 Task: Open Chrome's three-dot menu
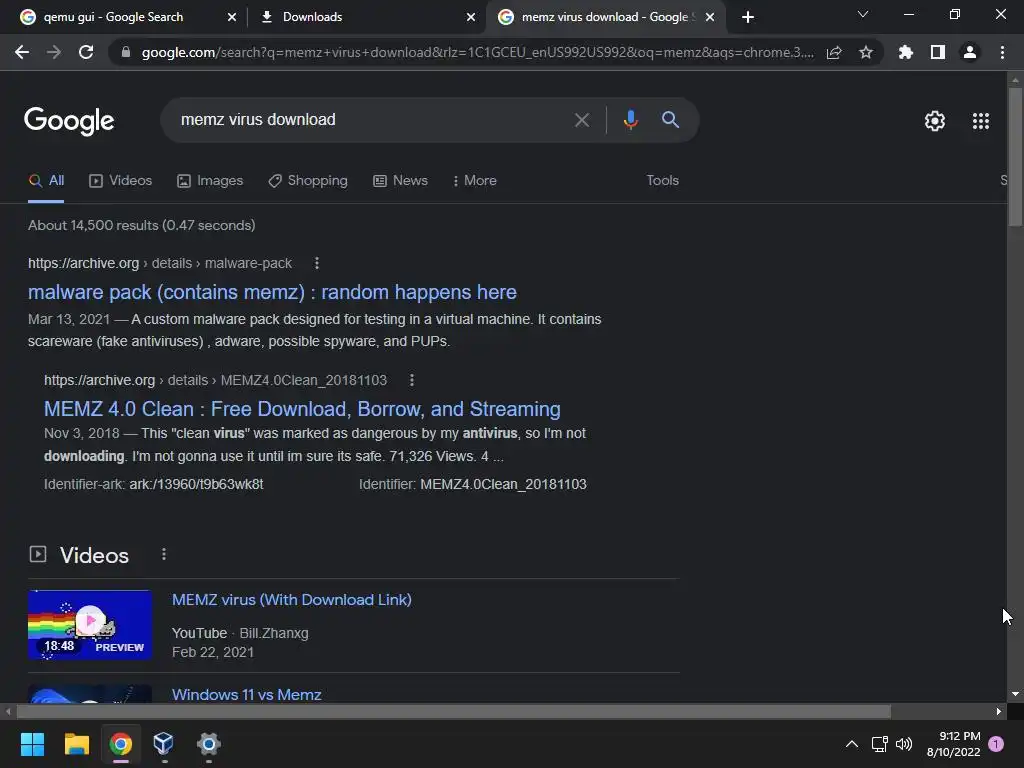[x=1002, y=52]
